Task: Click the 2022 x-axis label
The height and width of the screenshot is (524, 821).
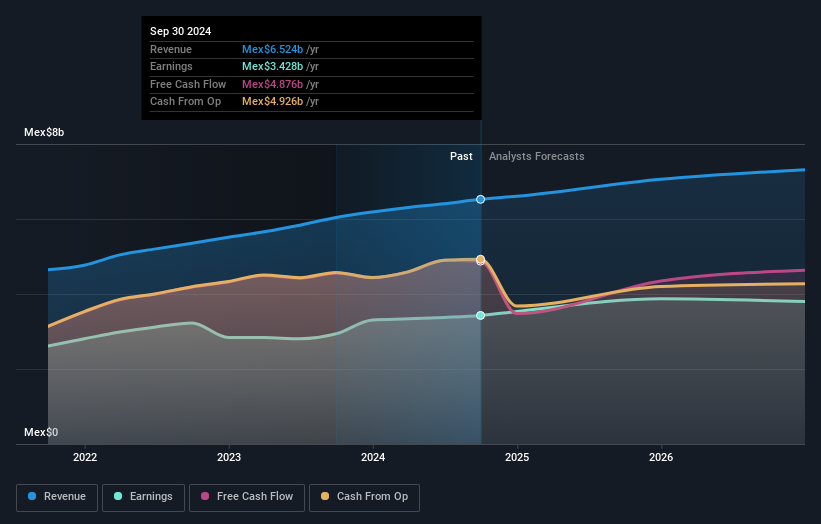Action: 85,457
